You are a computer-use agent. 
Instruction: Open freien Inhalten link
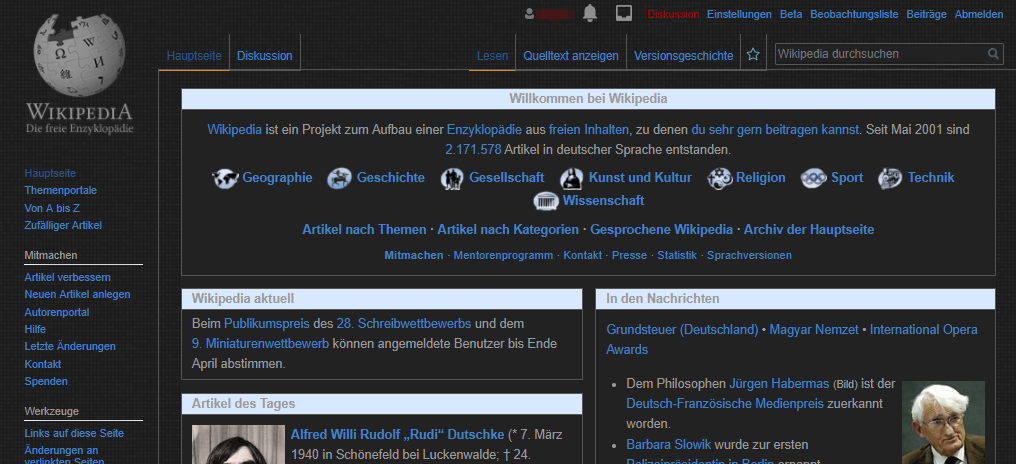(x=588, y=129)
